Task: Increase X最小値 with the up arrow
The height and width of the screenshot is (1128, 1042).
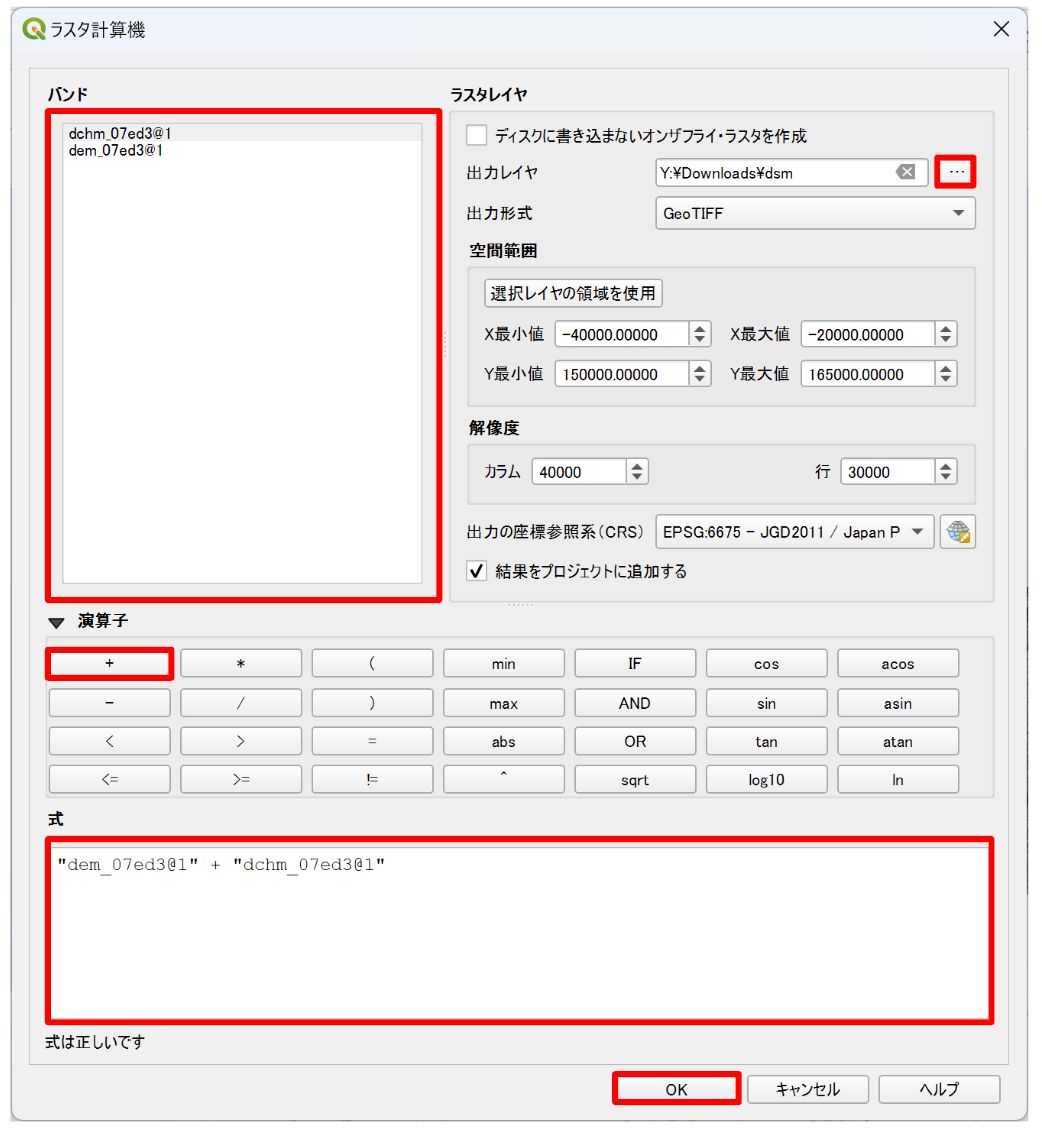Action: coord(699,328)
